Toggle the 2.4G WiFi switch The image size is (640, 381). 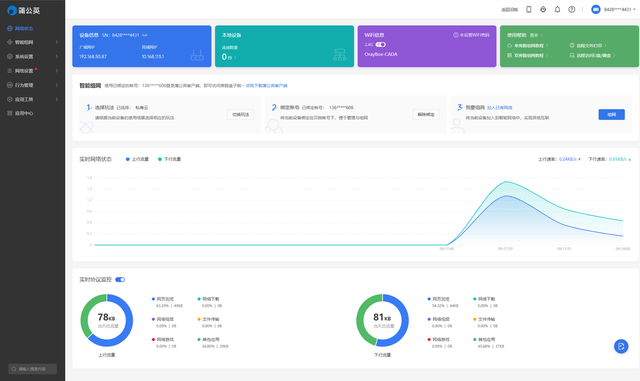point(380,45)
